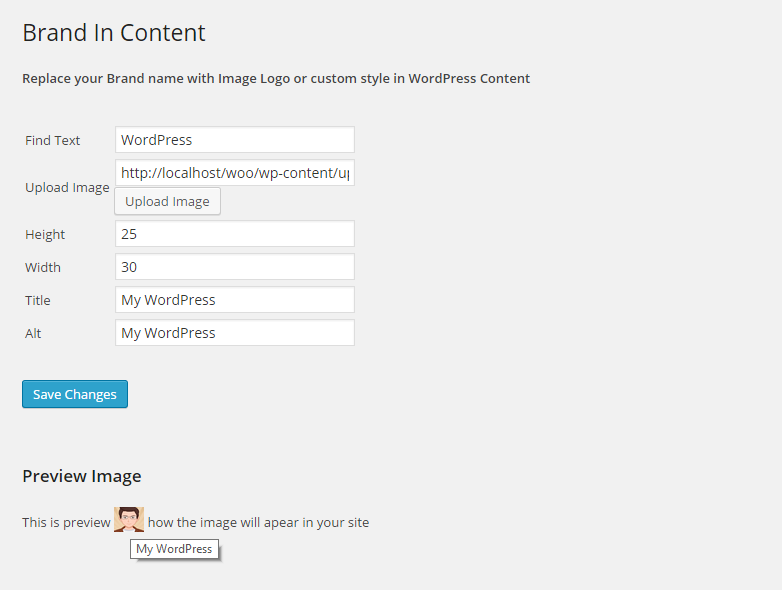The height and width of the screenshot is (590, 782).
Task: Click the Find Text input field
Action: point(235,140)
